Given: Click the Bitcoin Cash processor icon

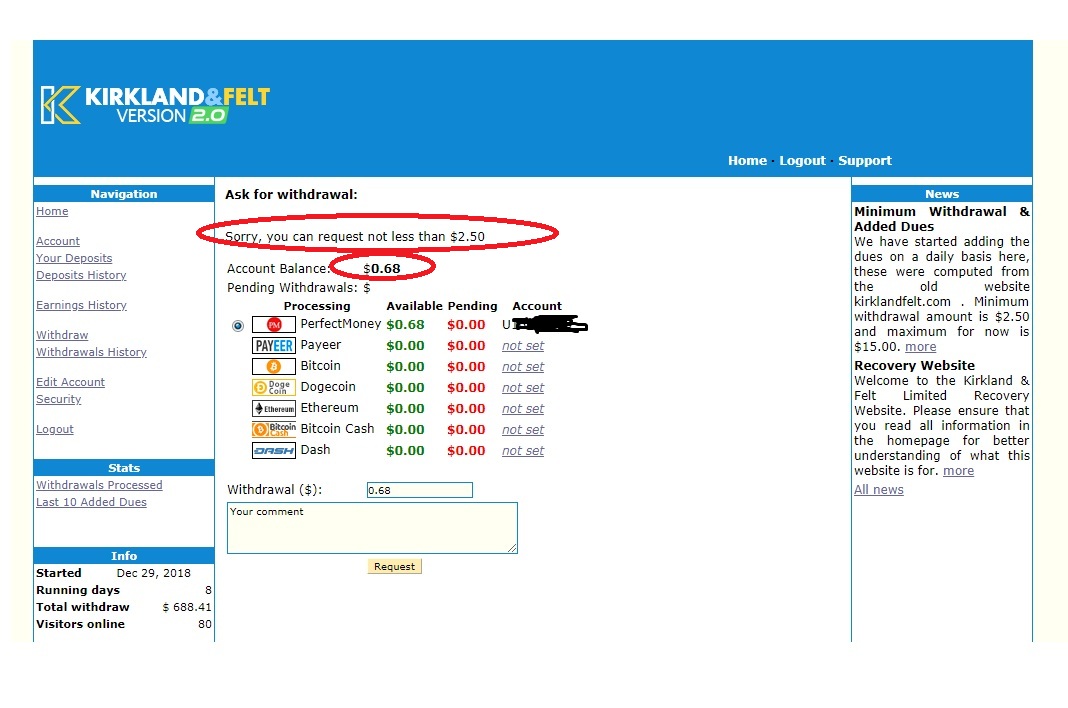Looking at the screenshot, I should click(x=273, y=430).
